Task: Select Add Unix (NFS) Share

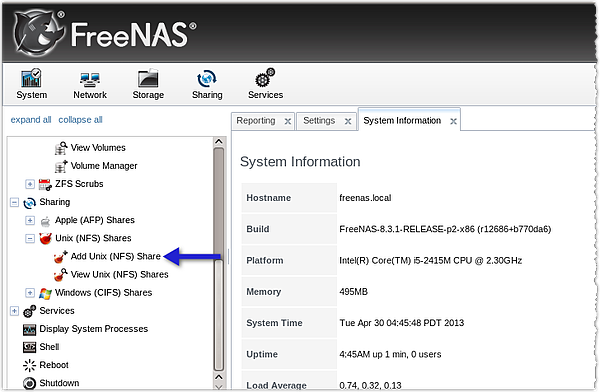Action: click(x=116, y=256)
